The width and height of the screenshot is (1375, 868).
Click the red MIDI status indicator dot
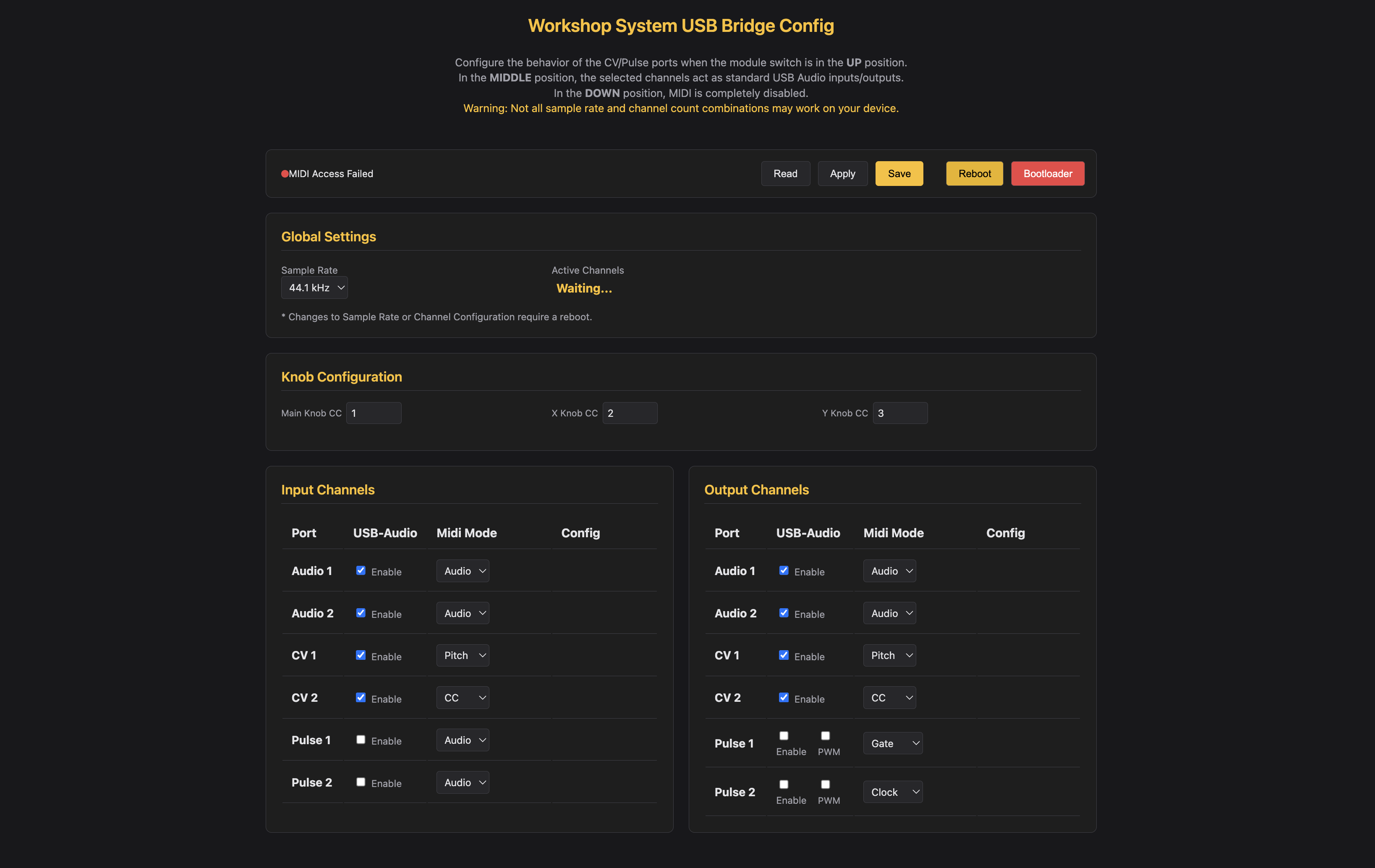click(285, 174)
